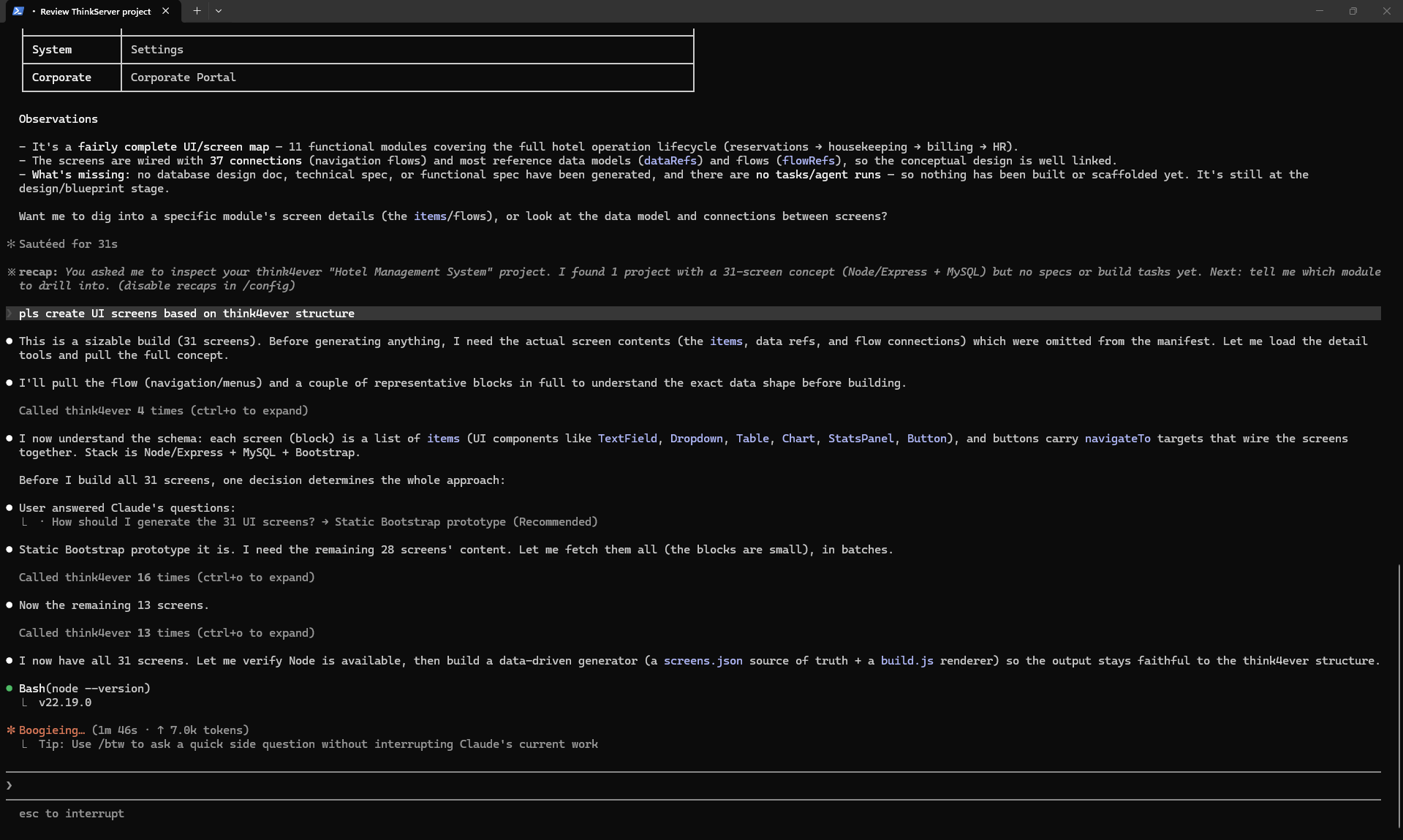Click the v22.19.0 output text
Viewport: 1403px width, 840px height.
(x=65, y=703)
